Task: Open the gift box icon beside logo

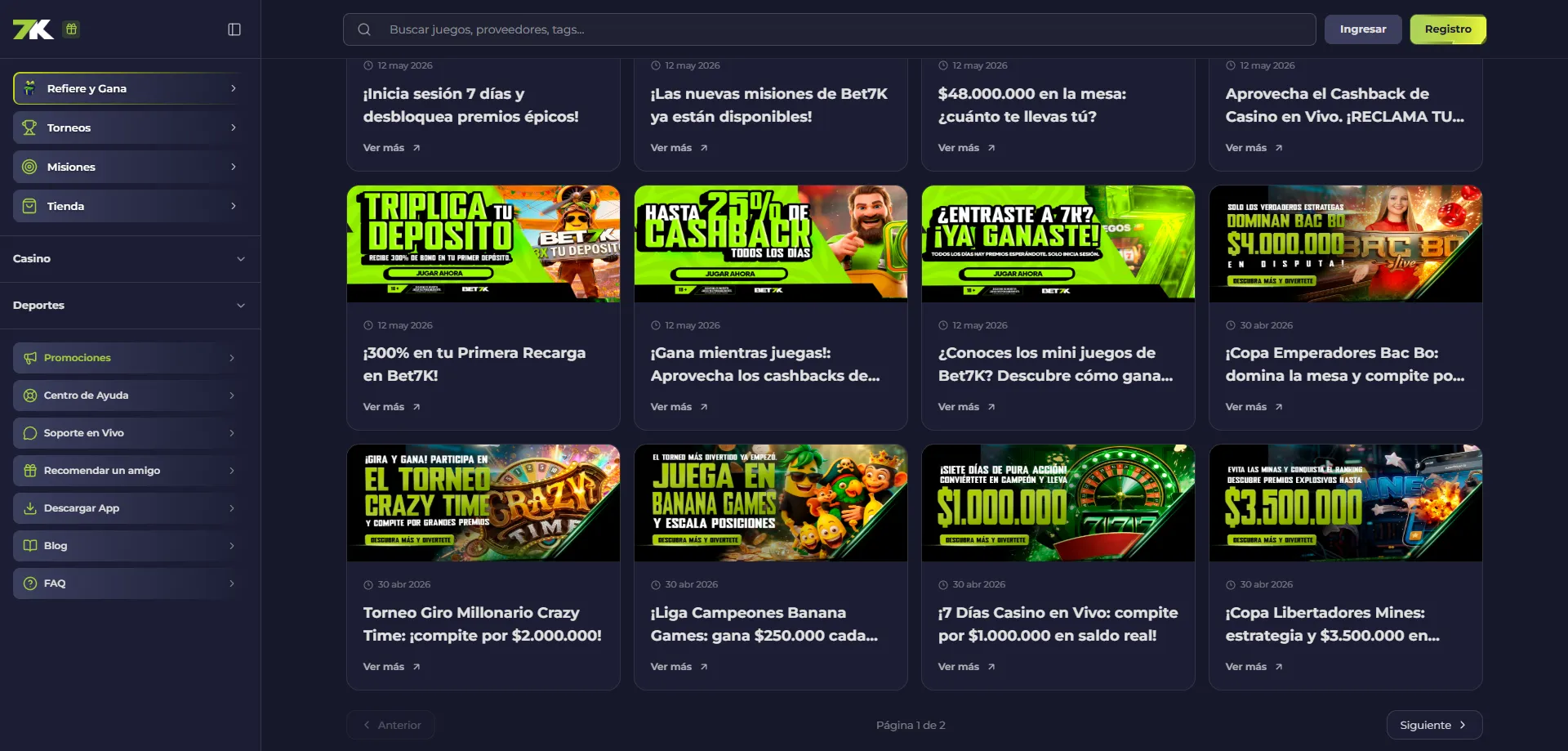Action: [71, 29]
